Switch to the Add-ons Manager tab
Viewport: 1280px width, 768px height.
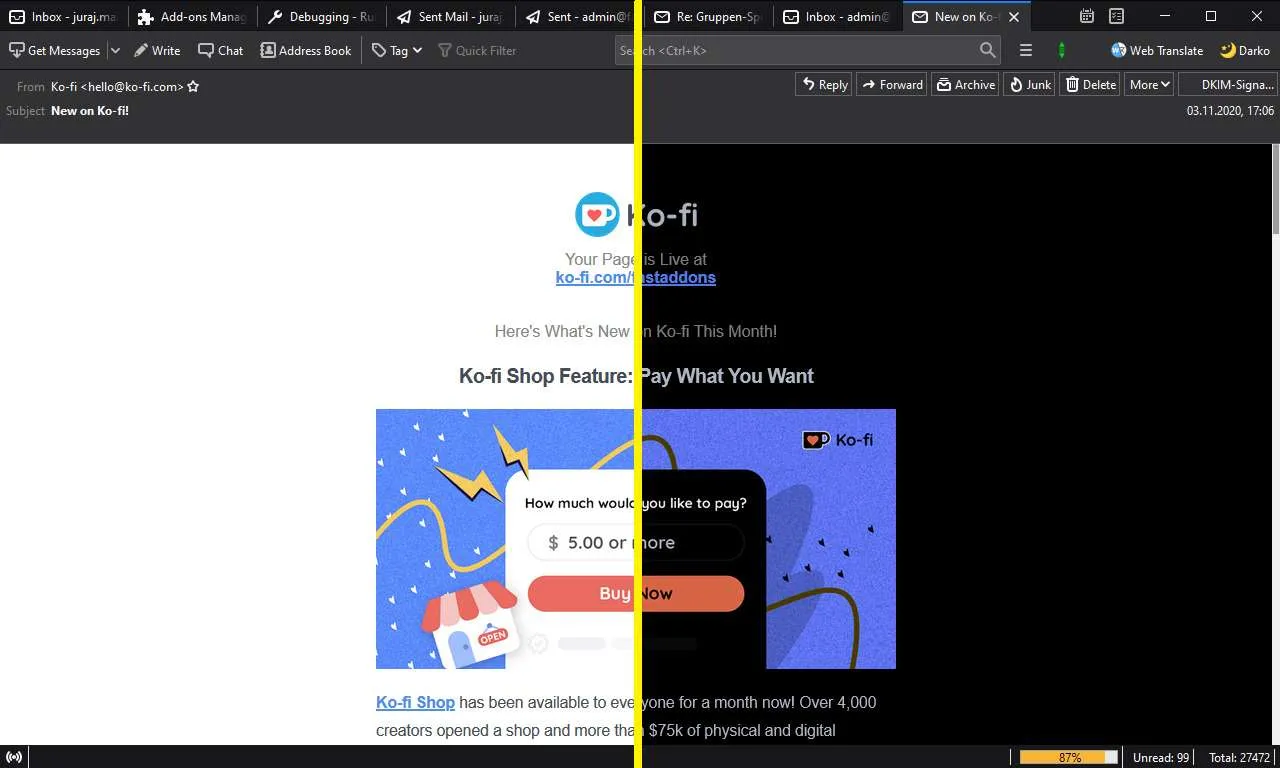(192, 16)
